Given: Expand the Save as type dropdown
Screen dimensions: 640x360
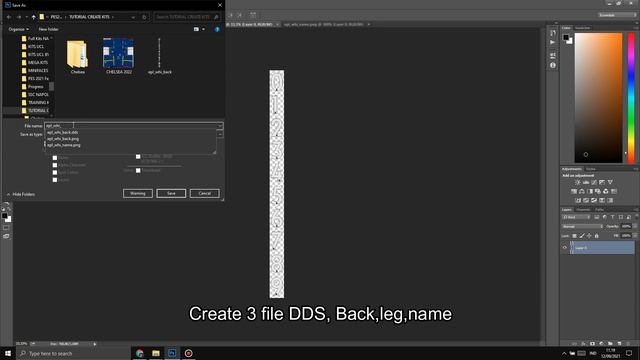Looking at the screenshot, I should tap(220, 134).
